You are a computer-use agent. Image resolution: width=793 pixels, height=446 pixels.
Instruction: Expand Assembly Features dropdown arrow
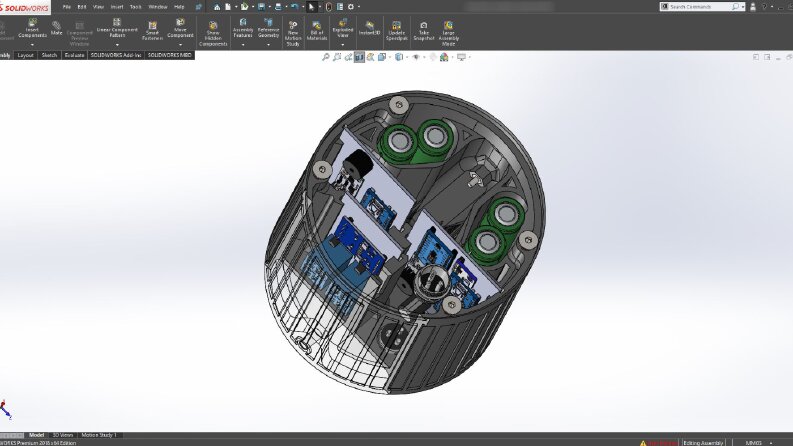click(243, 44)
